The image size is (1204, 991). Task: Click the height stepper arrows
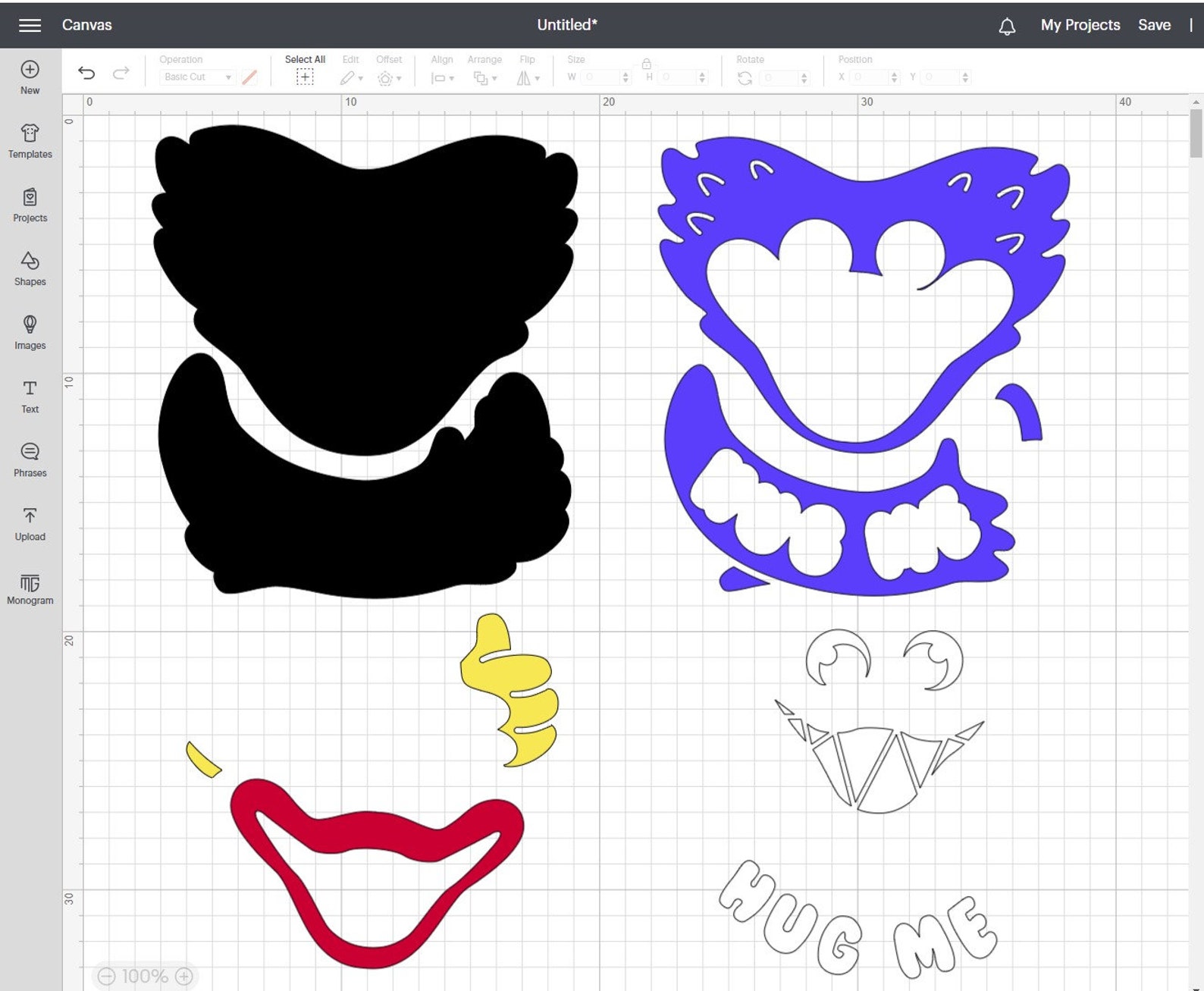(702, 77)
